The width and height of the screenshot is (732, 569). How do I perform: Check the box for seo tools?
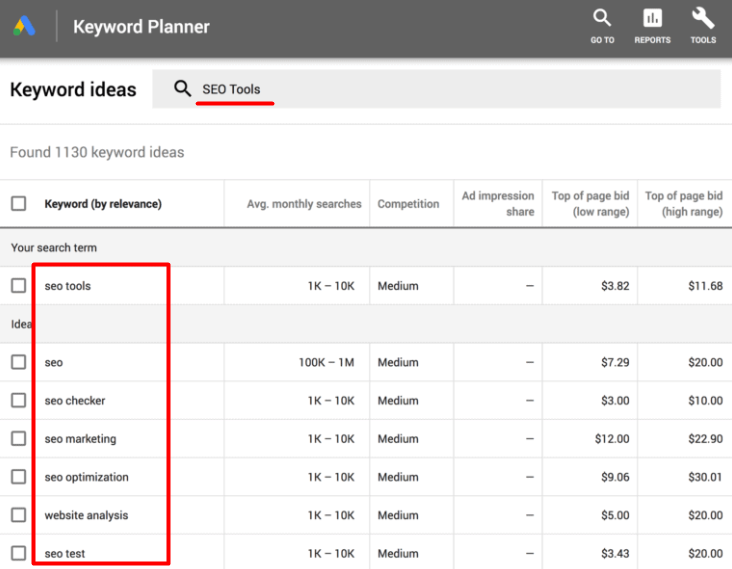point(18,286)
